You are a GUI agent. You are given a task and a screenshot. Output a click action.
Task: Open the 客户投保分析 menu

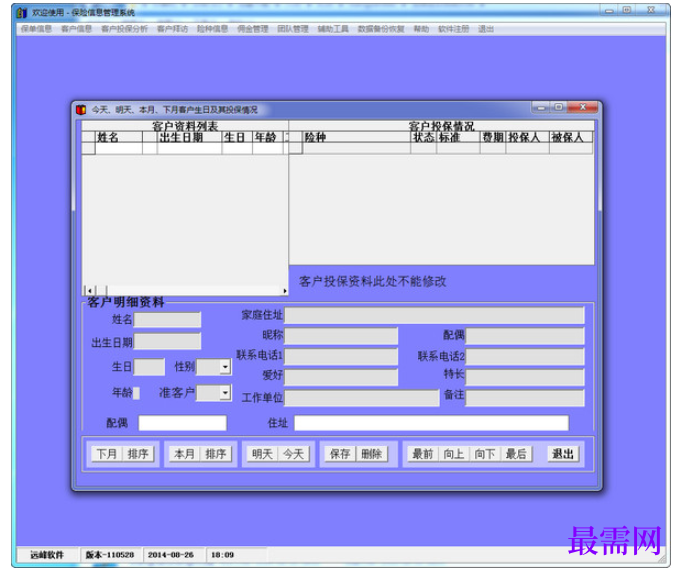[x=124, y=29]
